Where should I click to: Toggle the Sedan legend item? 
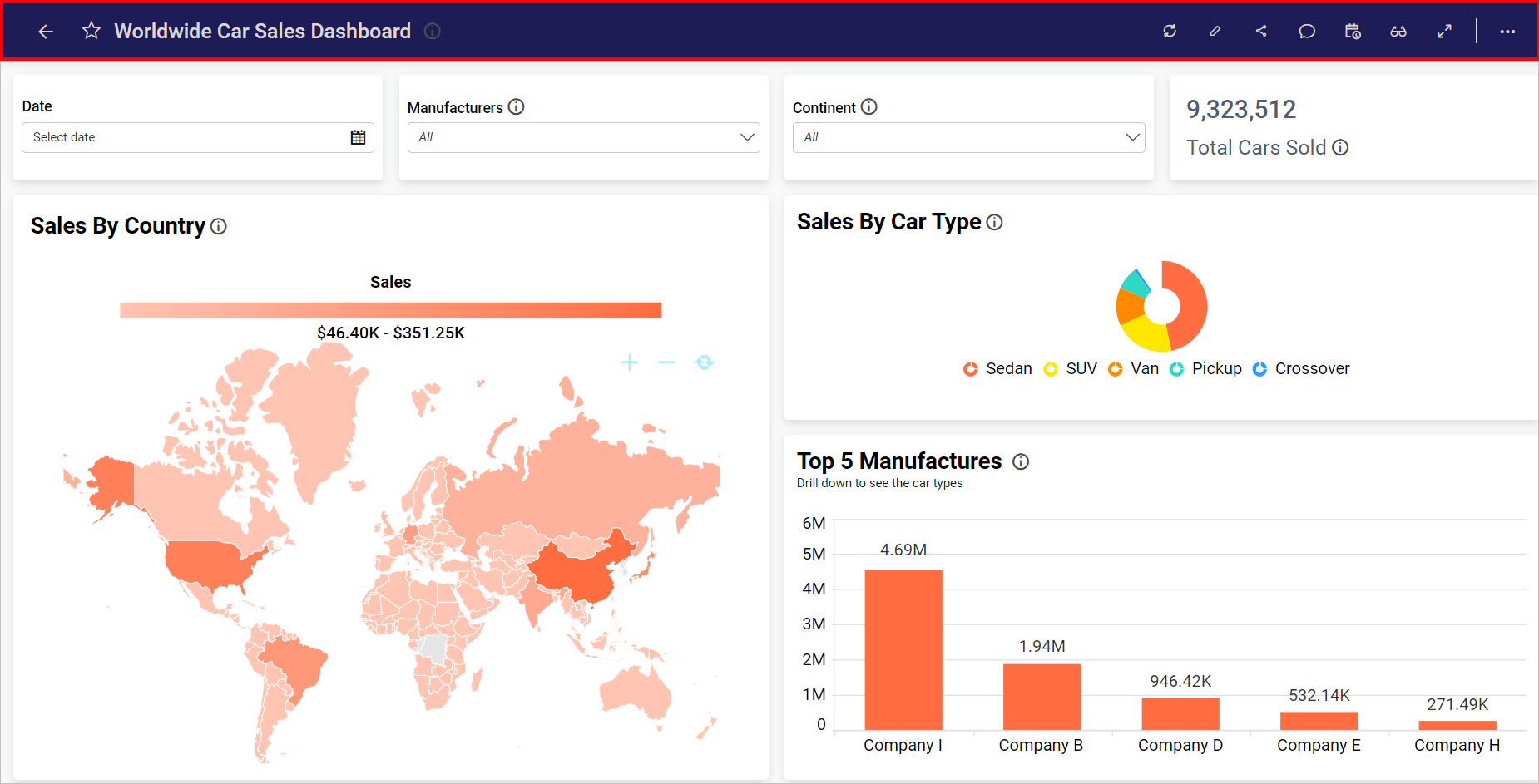997,369
